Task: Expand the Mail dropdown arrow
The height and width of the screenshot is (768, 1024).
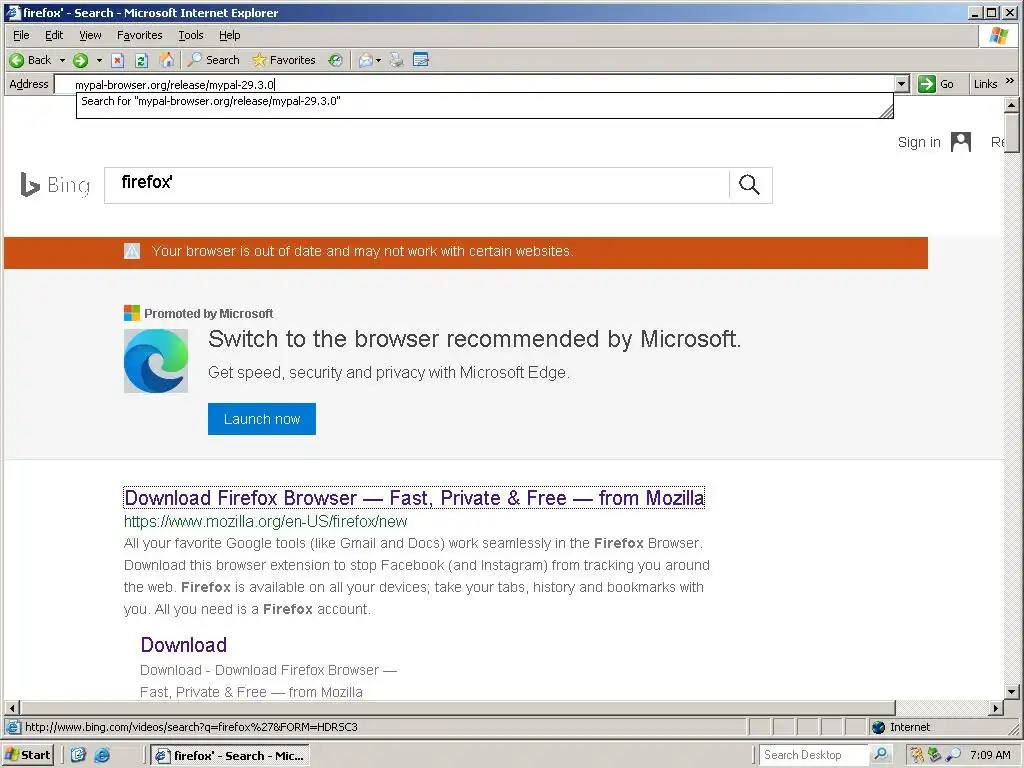Action: (x=378, y=60)
